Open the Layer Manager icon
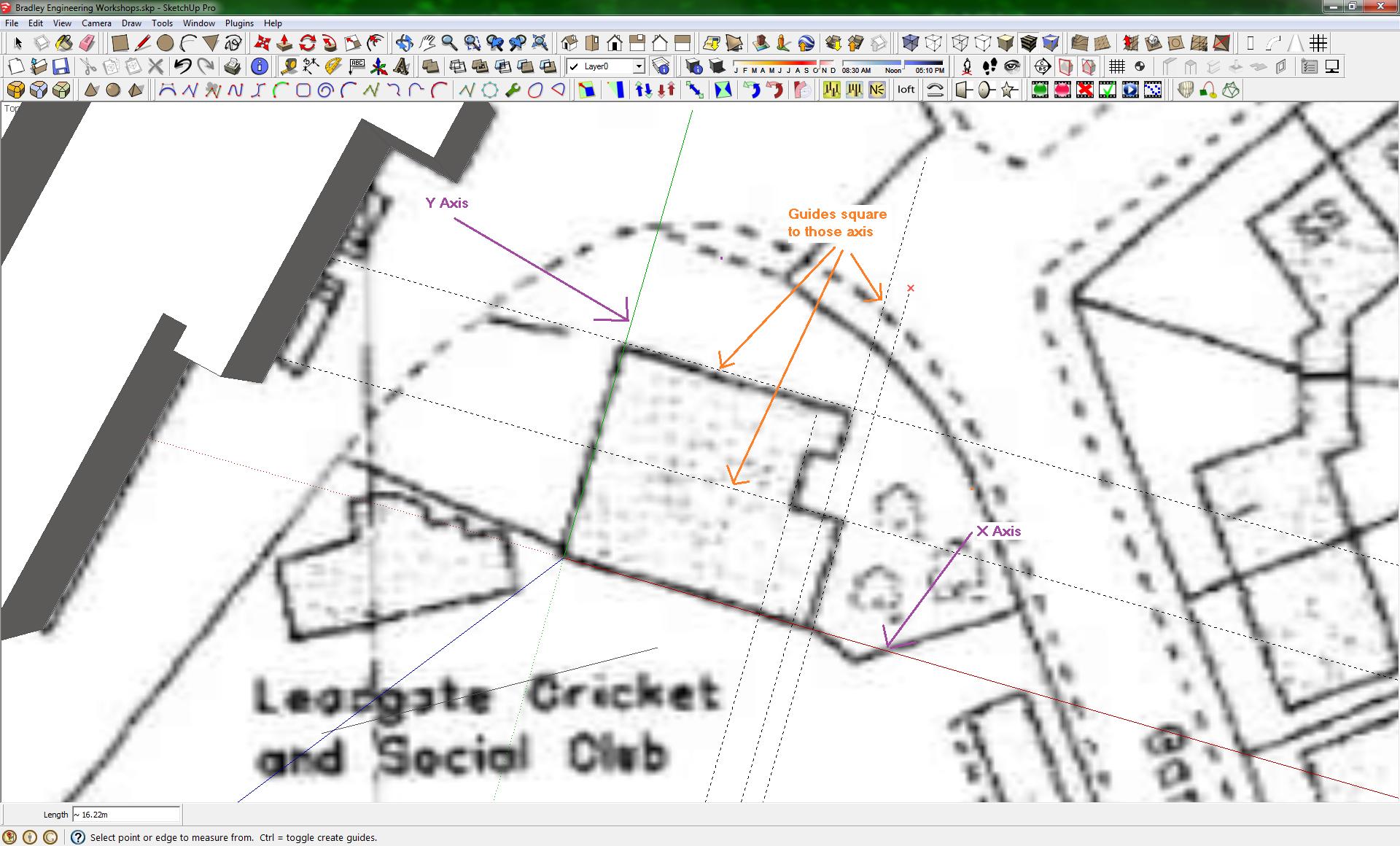This screenshot has width=1400, height=846. (x=661, y=66)
